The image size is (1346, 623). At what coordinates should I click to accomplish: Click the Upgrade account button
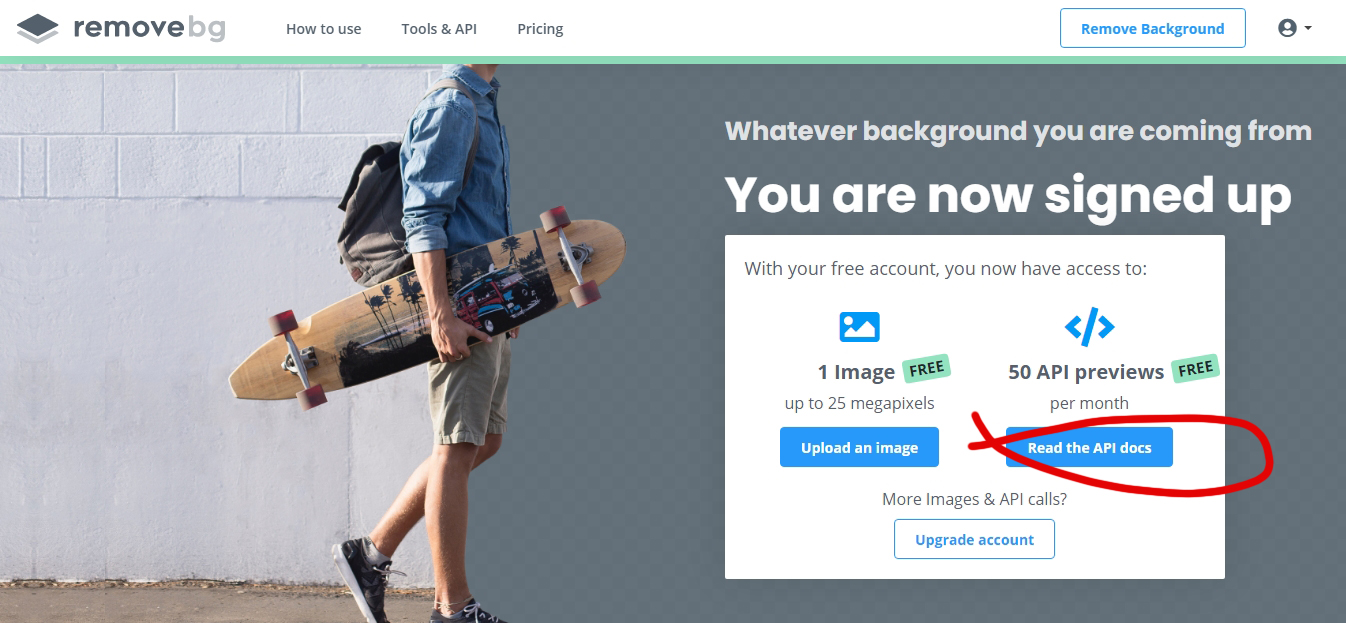point(974,540)
